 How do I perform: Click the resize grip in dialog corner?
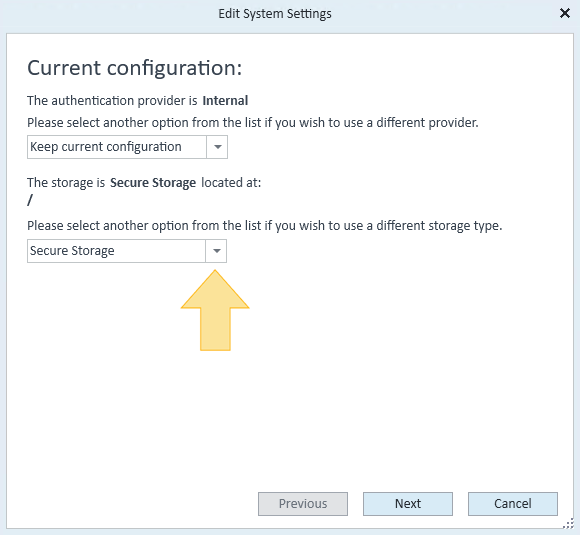click(569, 524)
